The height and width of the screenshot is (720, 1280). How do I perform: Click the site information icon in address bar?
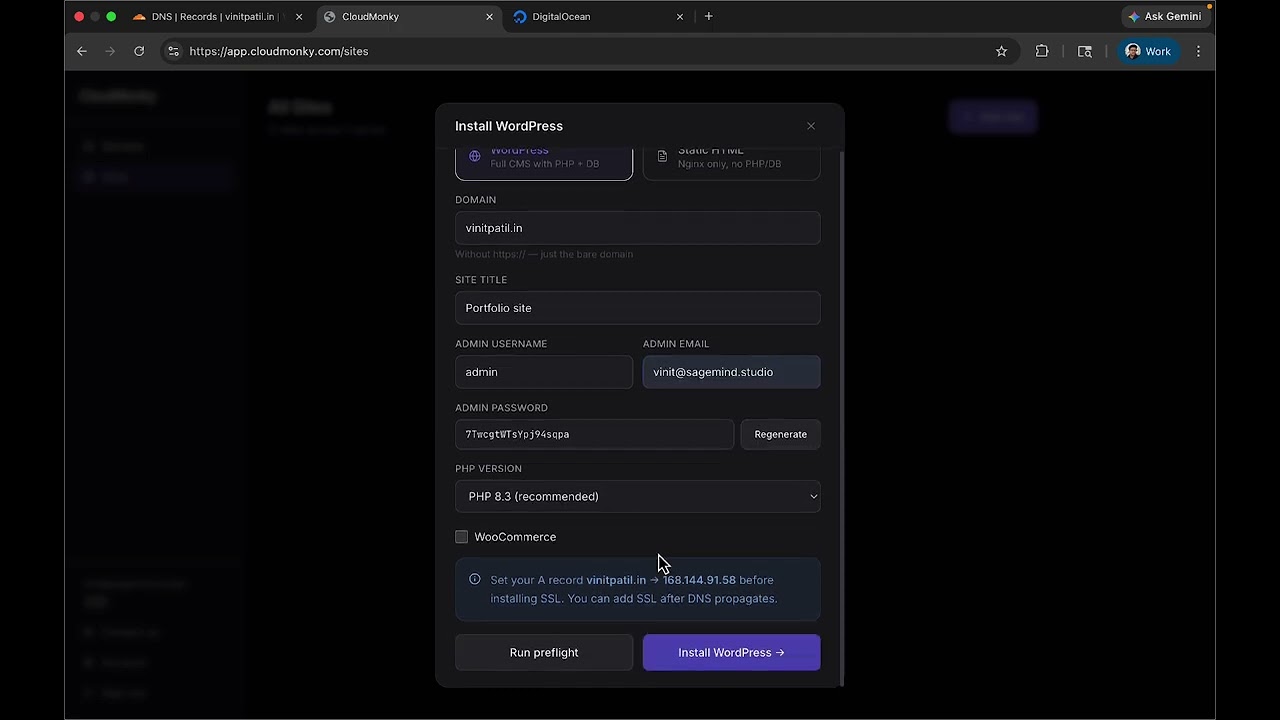click(x=173, y=51)
